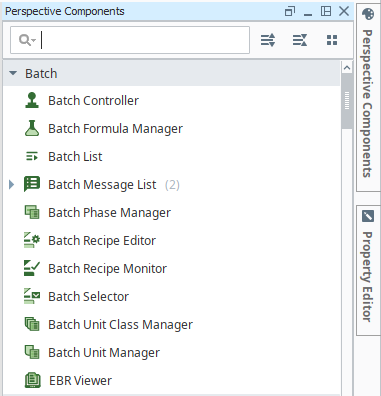Click the Batch Message List icon
The width and height of the screenshot is (381, 396).
(x=32, y=184)
